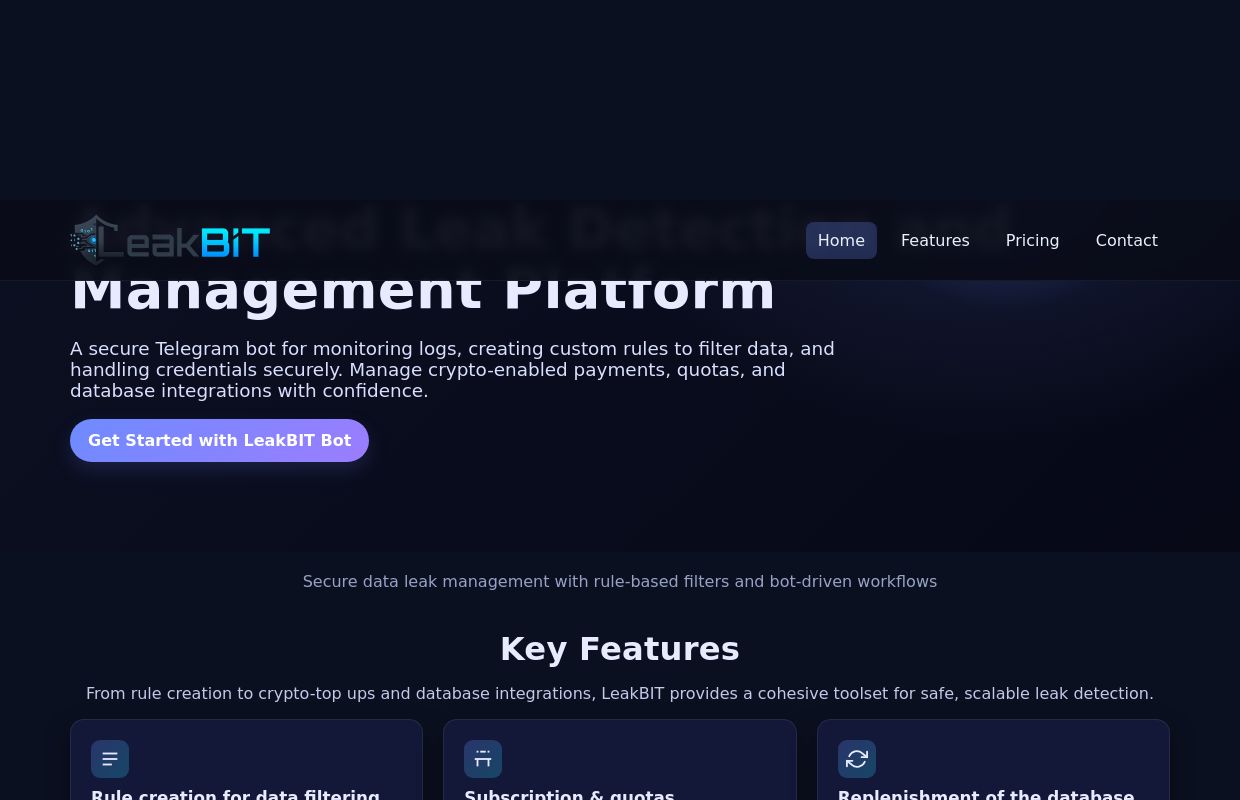Click the Rule creation for data filtering heading
The width and height of the screenshot is (1240, 800).
(x=235, y=793)
